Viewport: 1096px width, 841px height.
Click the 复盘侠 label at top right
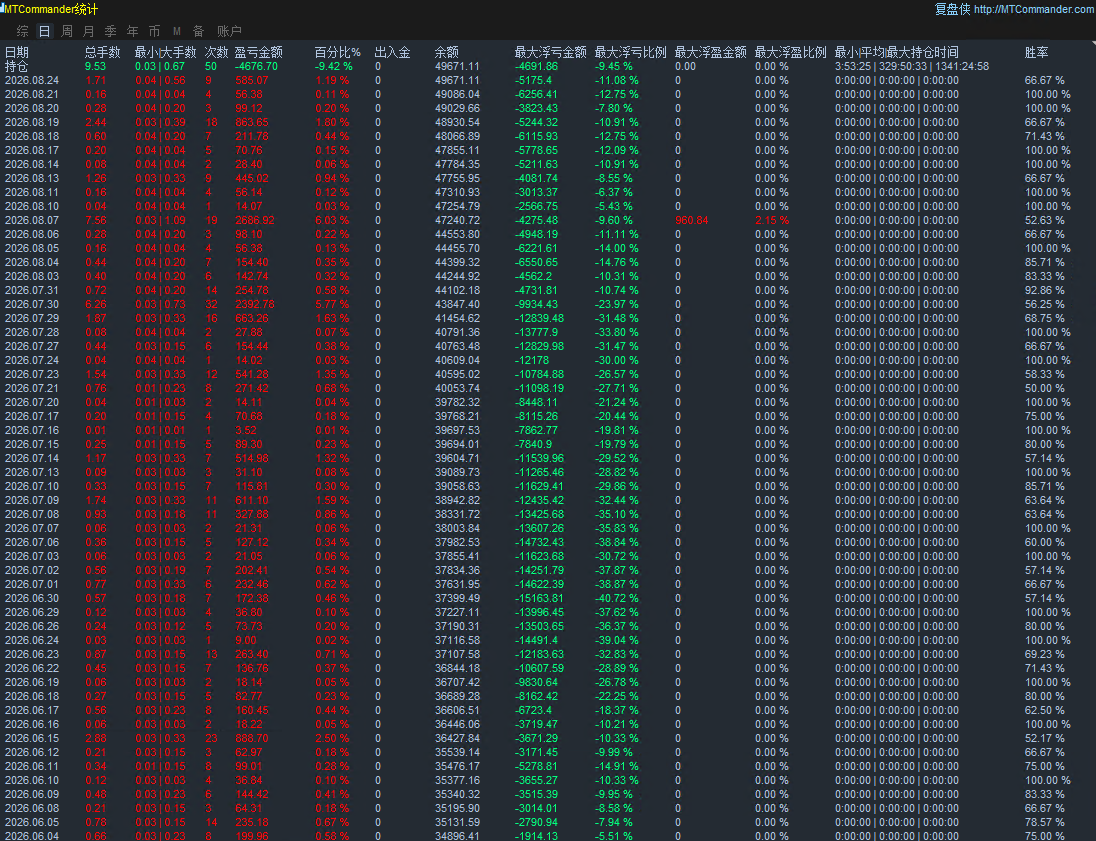coord(952,9)
